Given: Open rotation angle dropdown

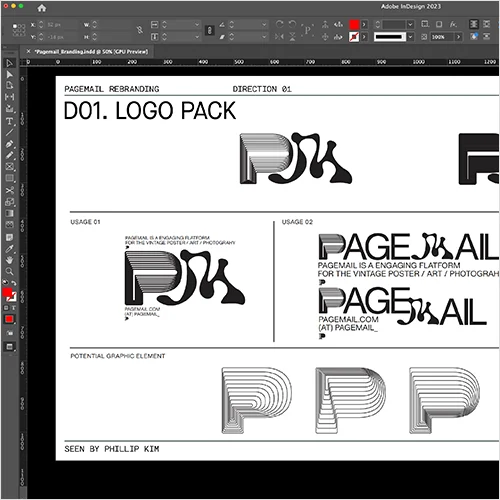Looking at the screenshot, I should 264,25.
